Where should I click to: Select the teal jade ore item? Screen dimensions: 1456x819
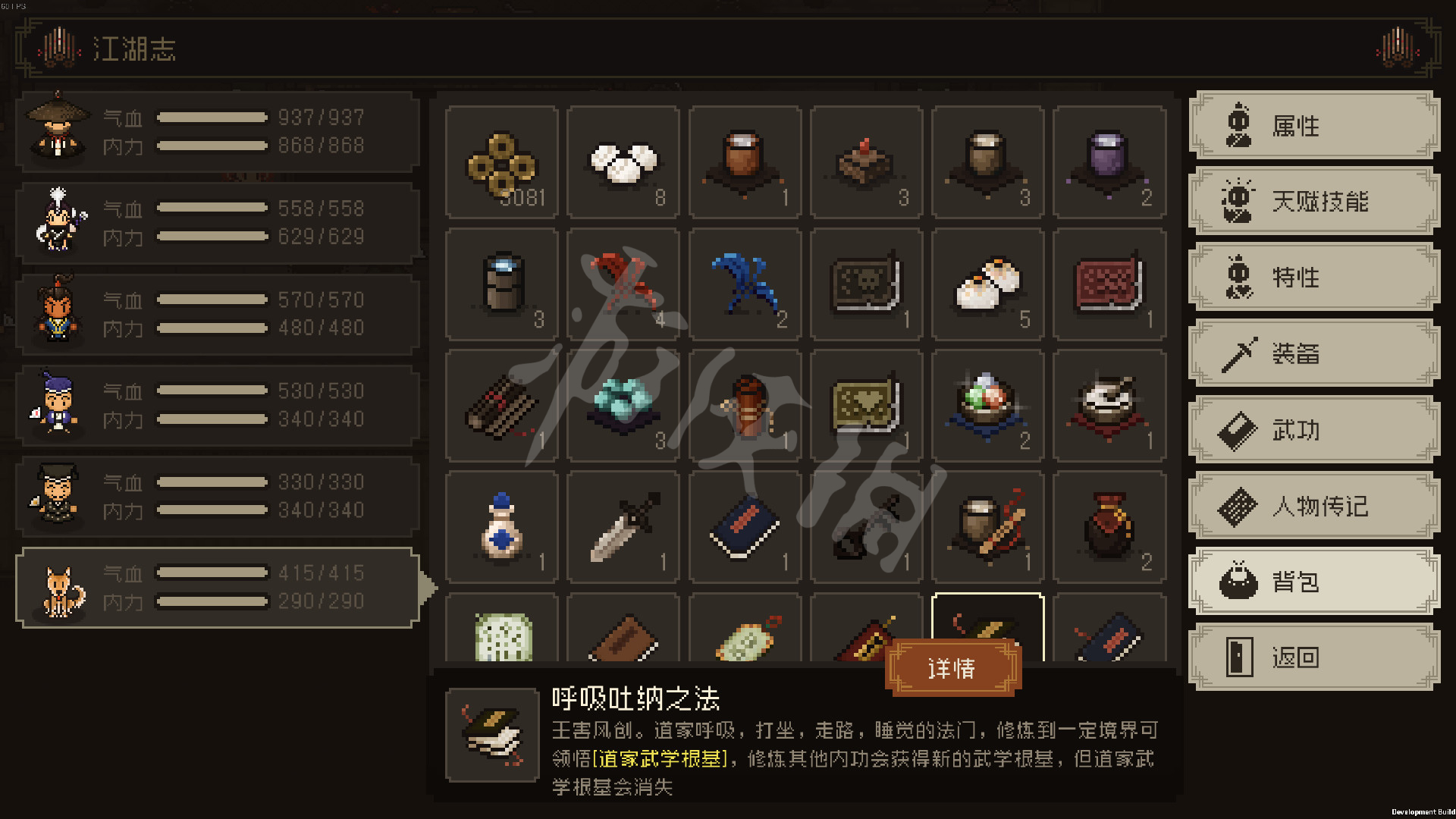pyautogui.click(x=623, y=406)
